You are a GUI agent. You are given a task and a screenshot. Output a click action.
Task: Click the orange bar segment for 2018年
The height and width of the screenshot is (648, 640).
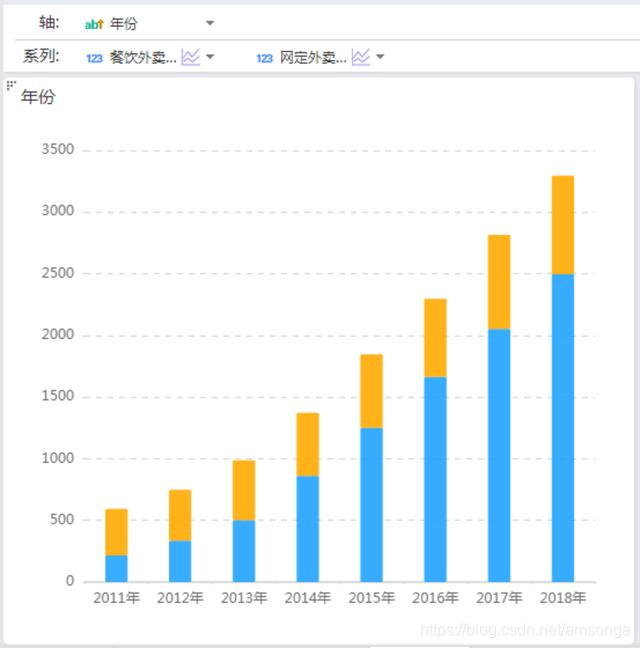(x=563, y=225)
